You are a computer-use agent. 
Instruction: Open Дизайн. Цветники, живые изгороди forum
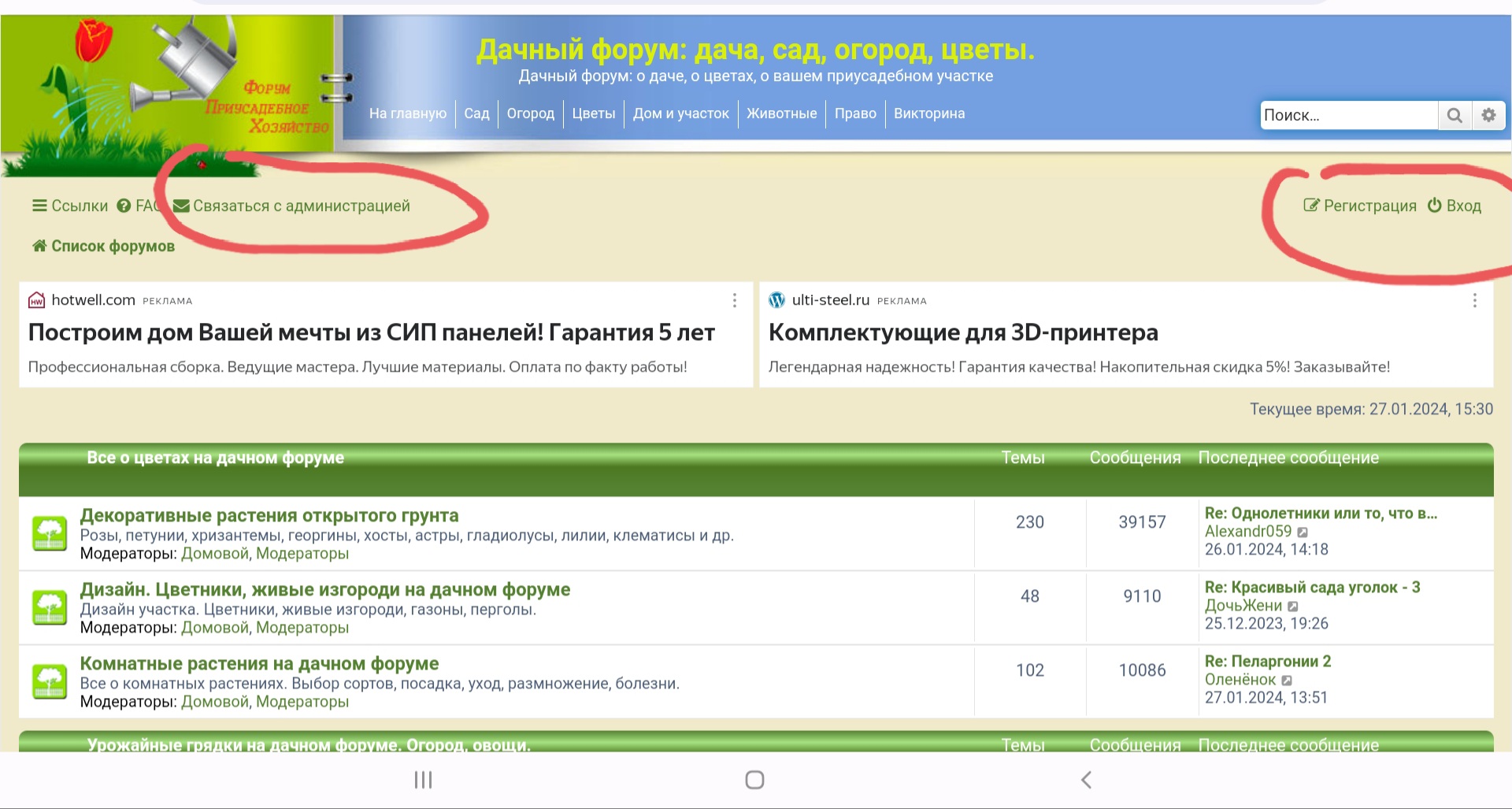324,589
